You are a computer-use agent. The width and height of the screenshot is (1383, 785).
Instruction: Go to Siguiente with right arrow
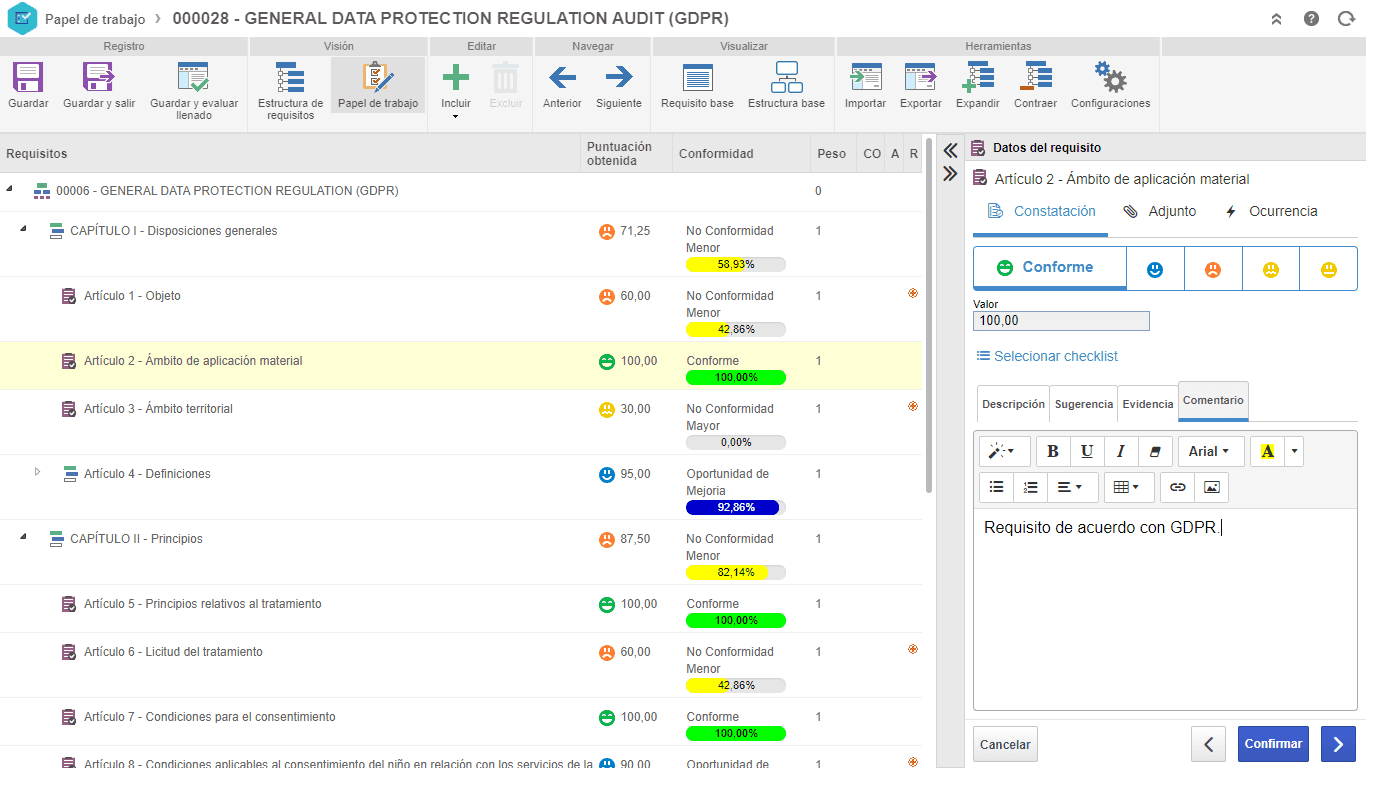[619, 77]
